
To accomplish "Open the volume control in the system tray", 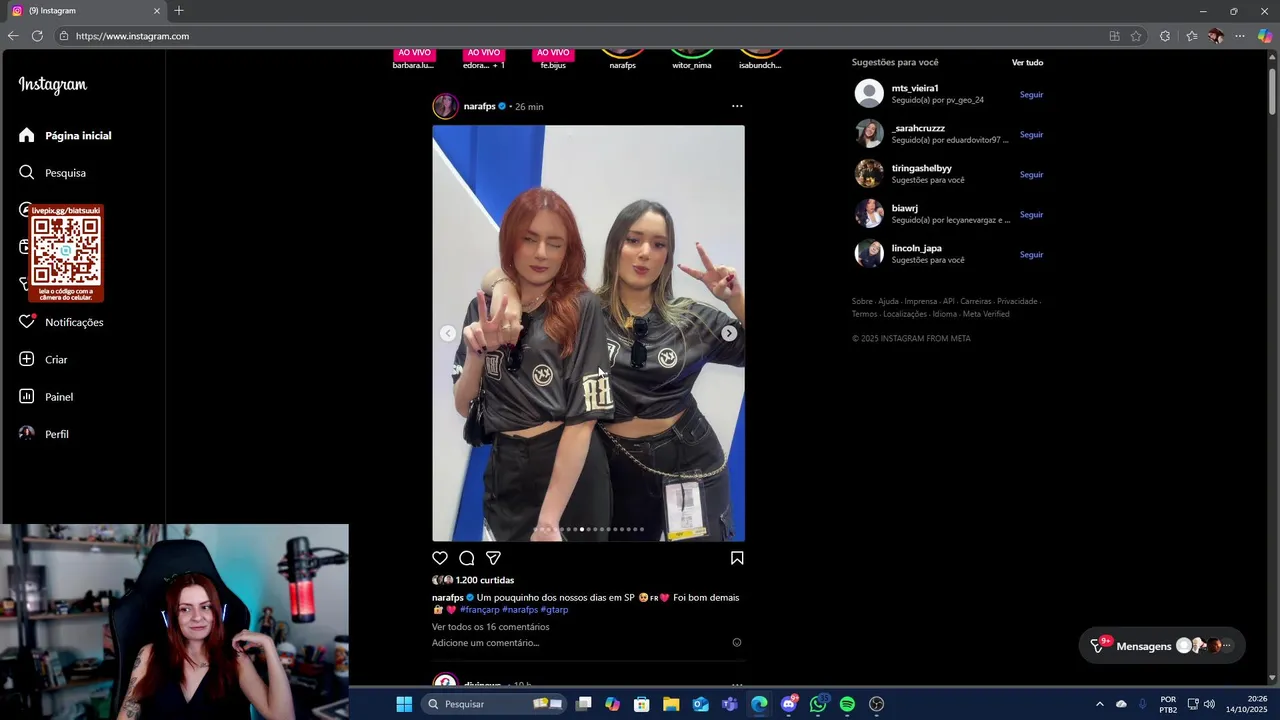I will coord(1210,704).
